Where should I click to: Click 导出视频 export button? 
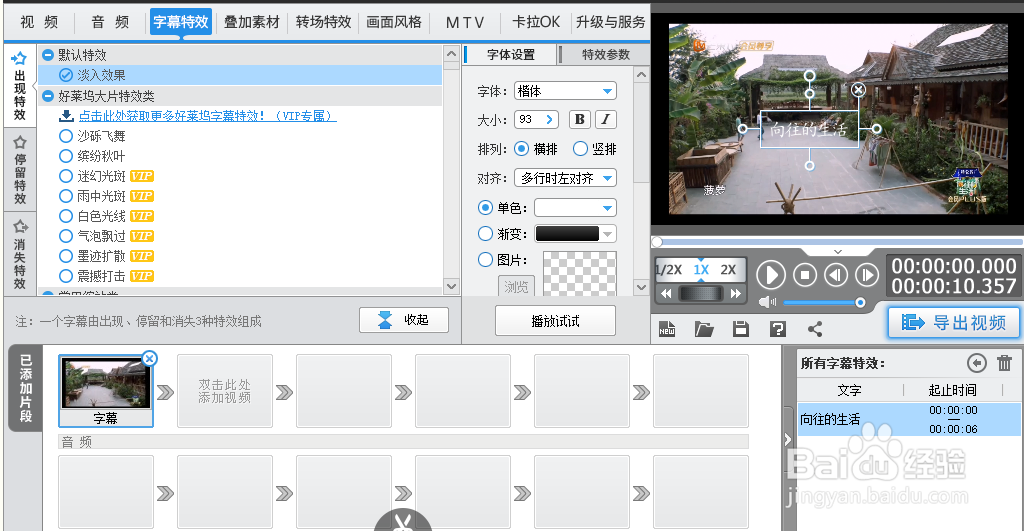953,323
